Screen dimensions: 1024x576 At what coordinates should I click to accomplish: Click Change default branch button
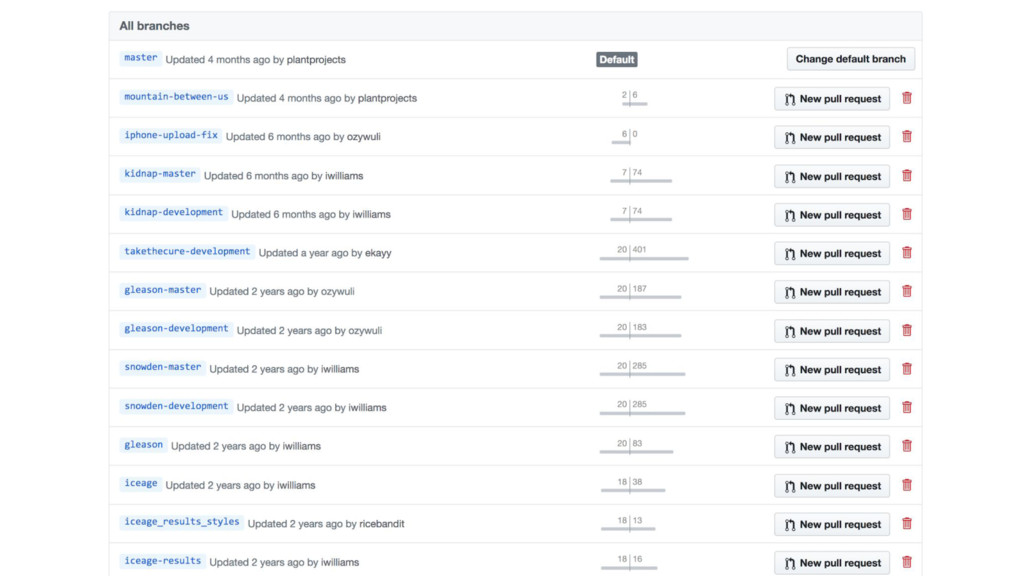click(850, 59)
